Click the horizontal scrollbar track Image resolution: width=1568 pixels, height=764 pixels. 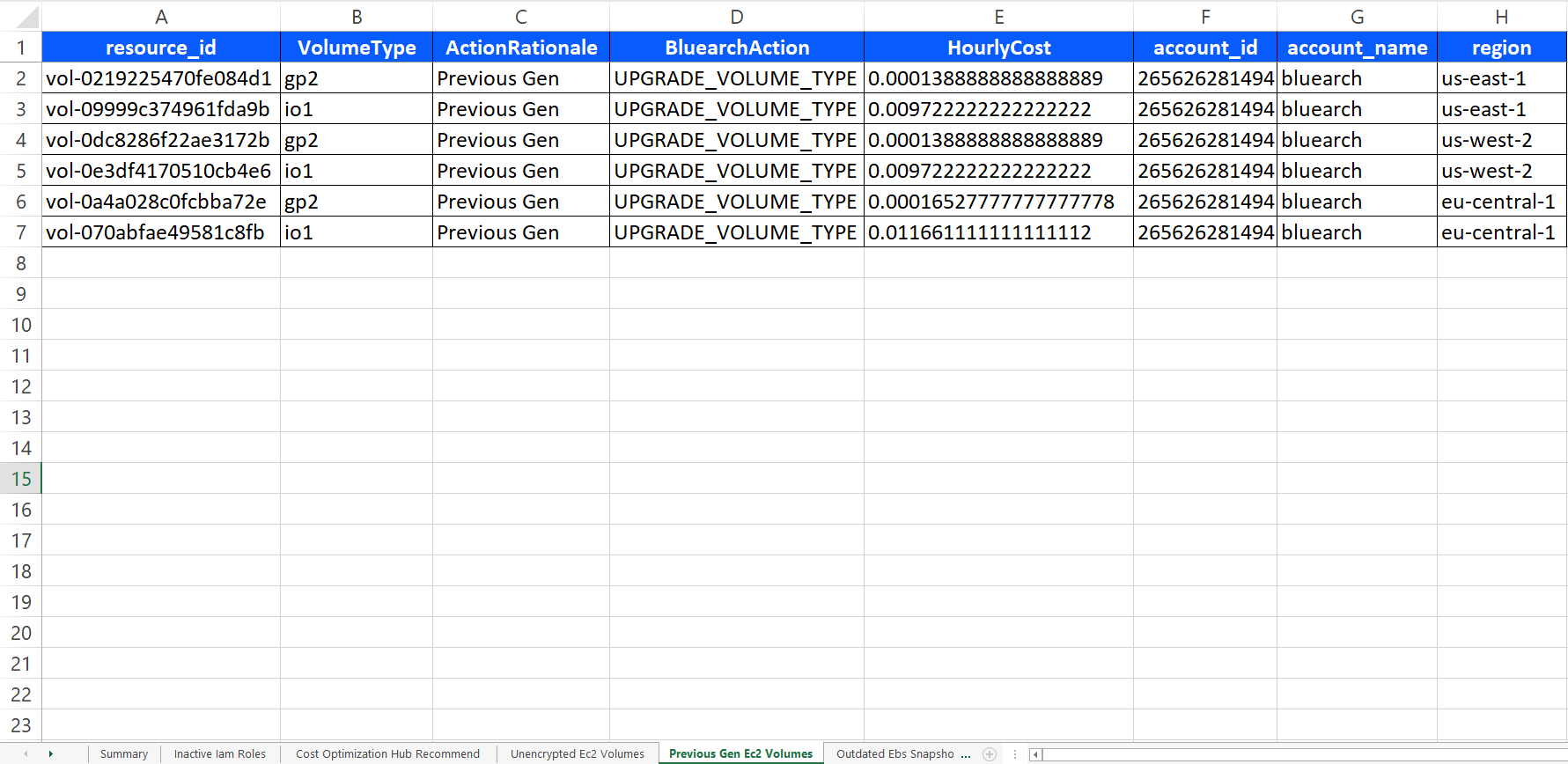[x=1303, y=754]
